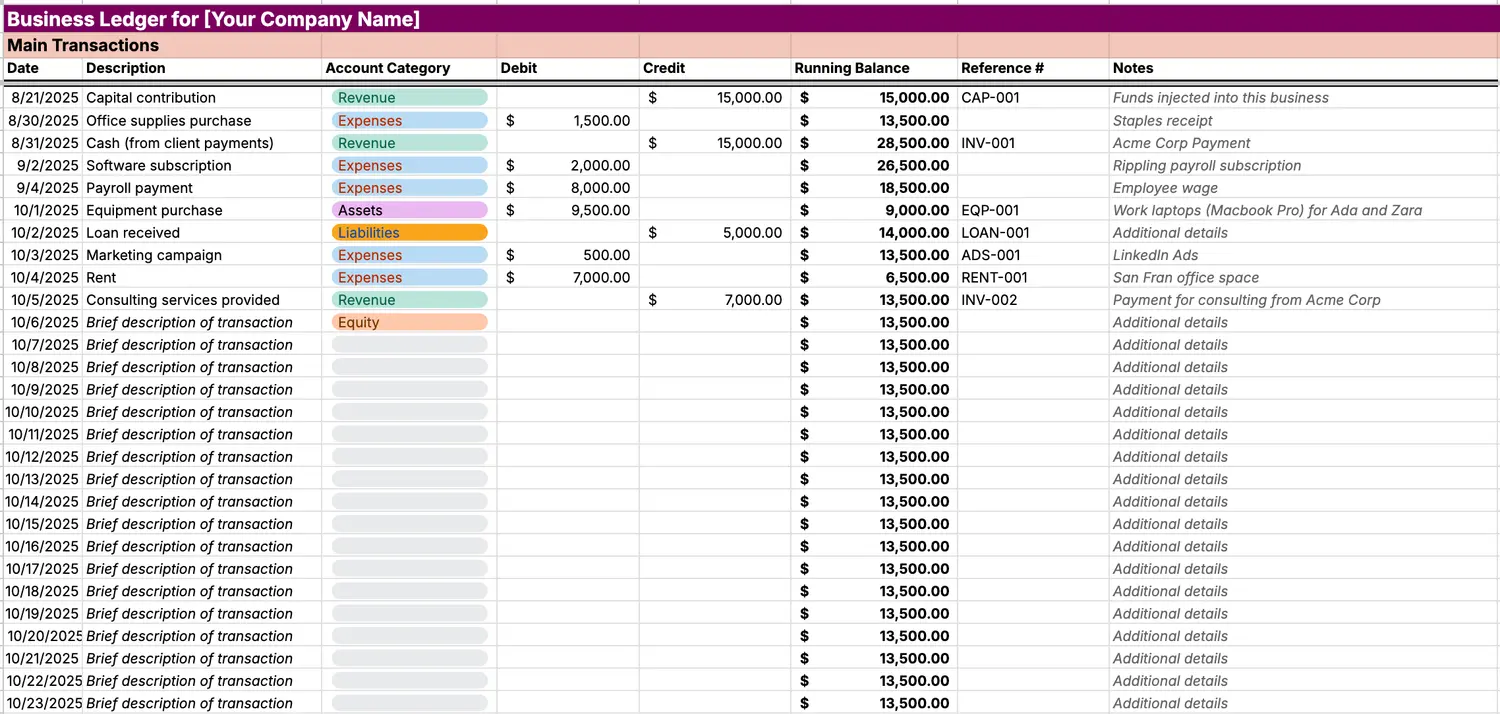
Task: Select the Debit column header
Action: pos(568,68)
